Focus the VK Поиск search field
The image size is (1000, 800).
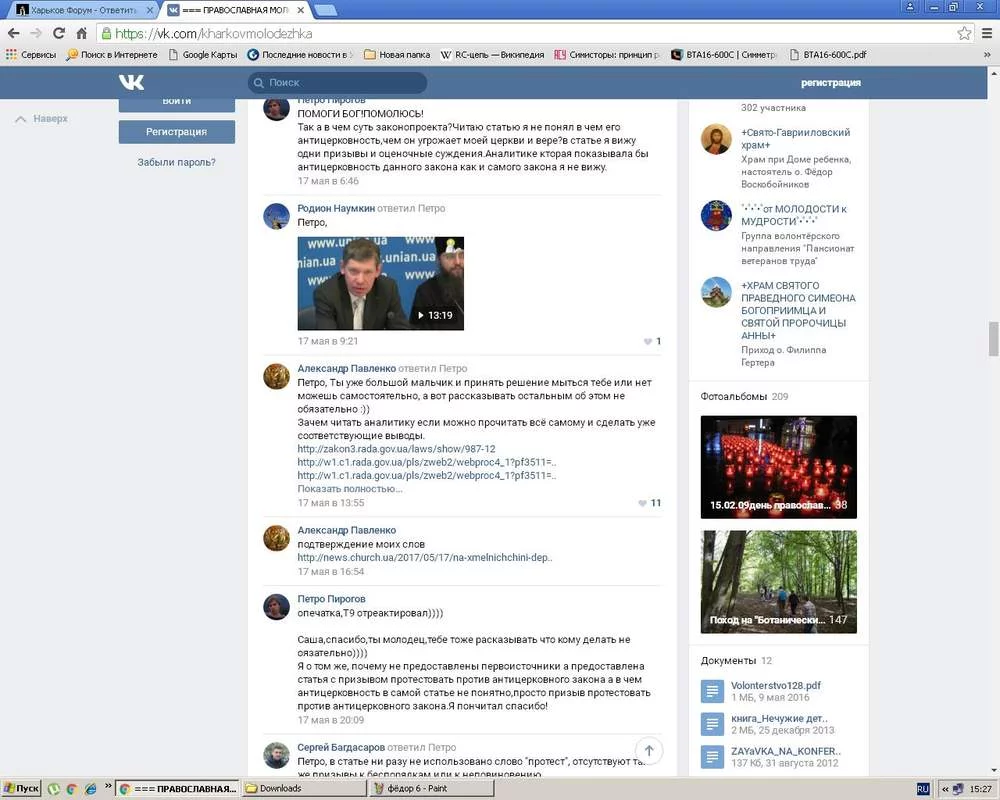coord(337,82)
